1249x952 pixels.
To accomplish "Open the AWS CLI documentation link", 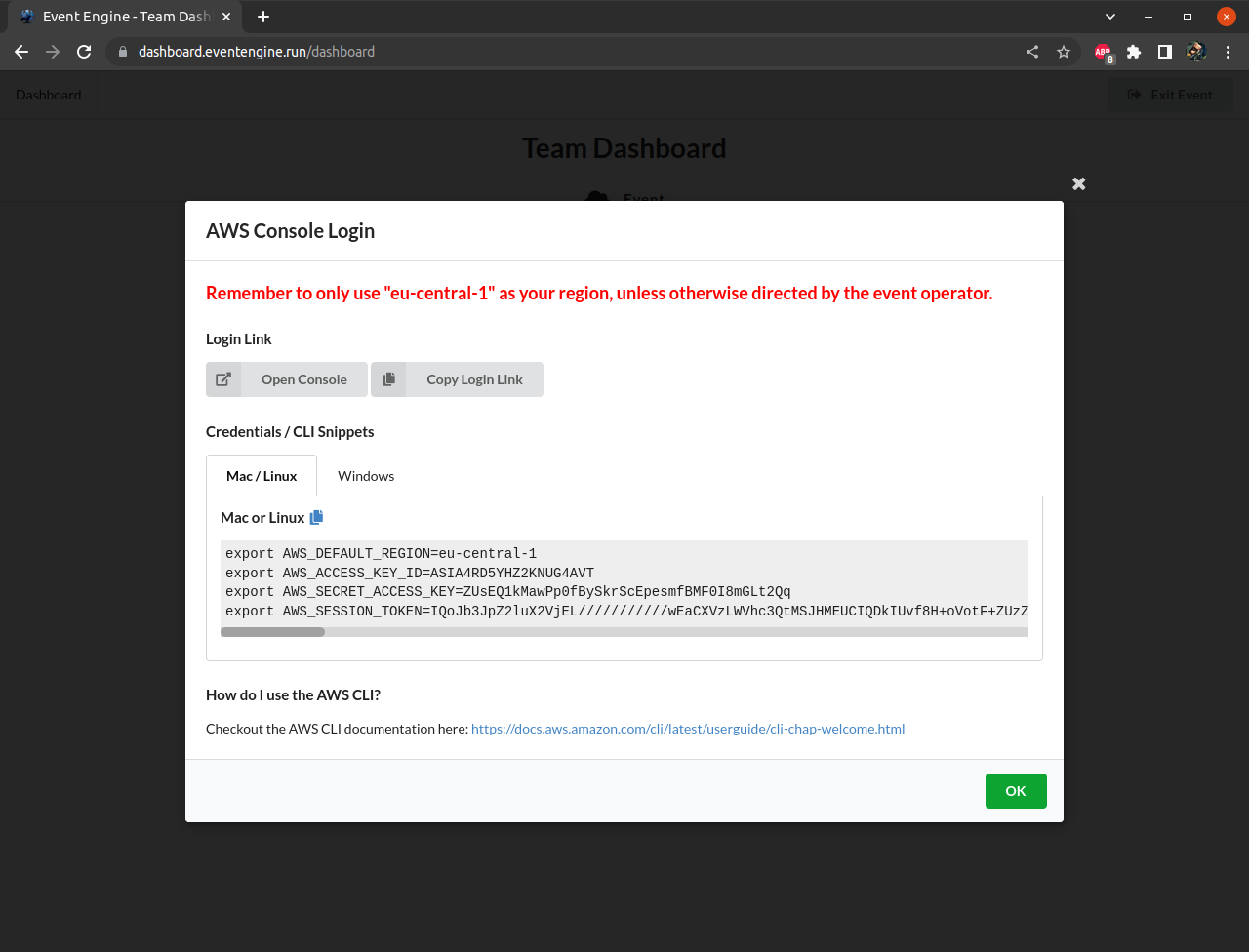I will (688, 729).
